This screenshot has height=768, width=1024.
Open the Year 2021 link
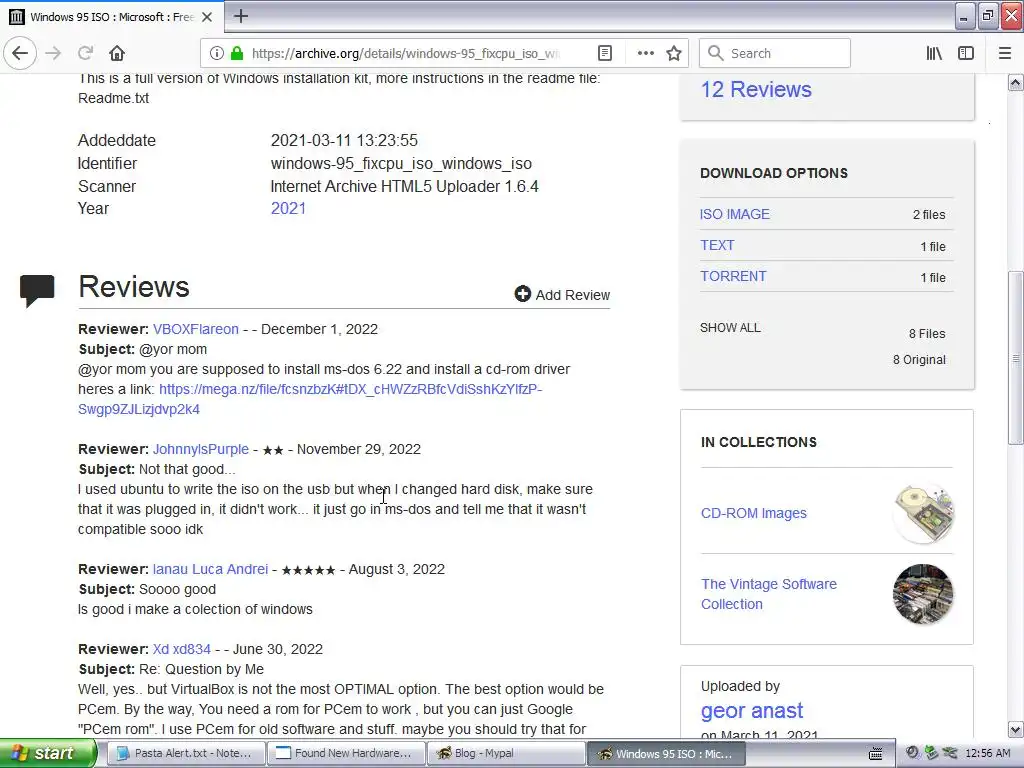pyautogui.click(x=288, y=208)
